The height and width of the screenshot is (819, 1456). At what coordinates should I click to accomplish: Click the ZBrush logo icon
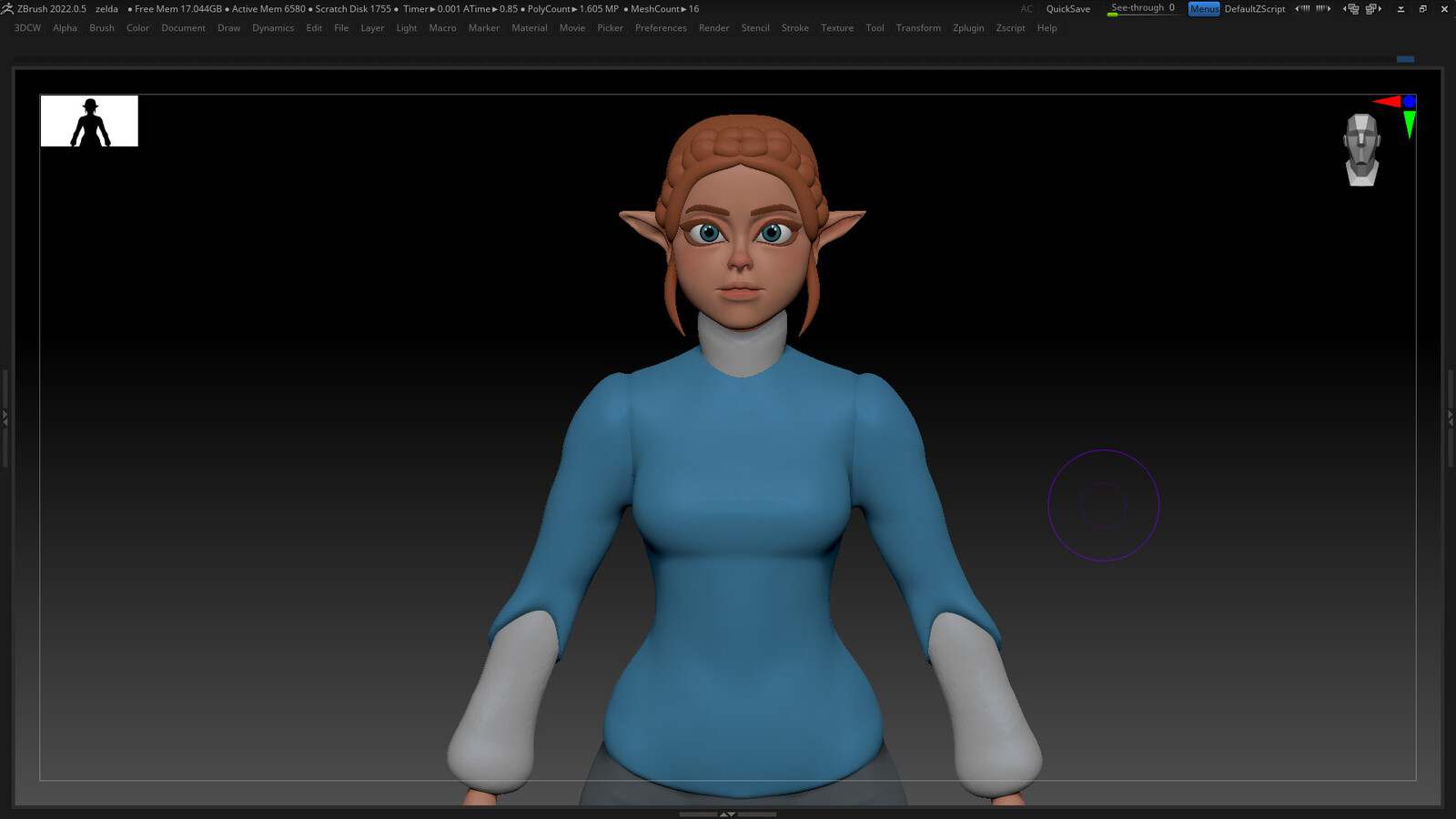[7, 8]
